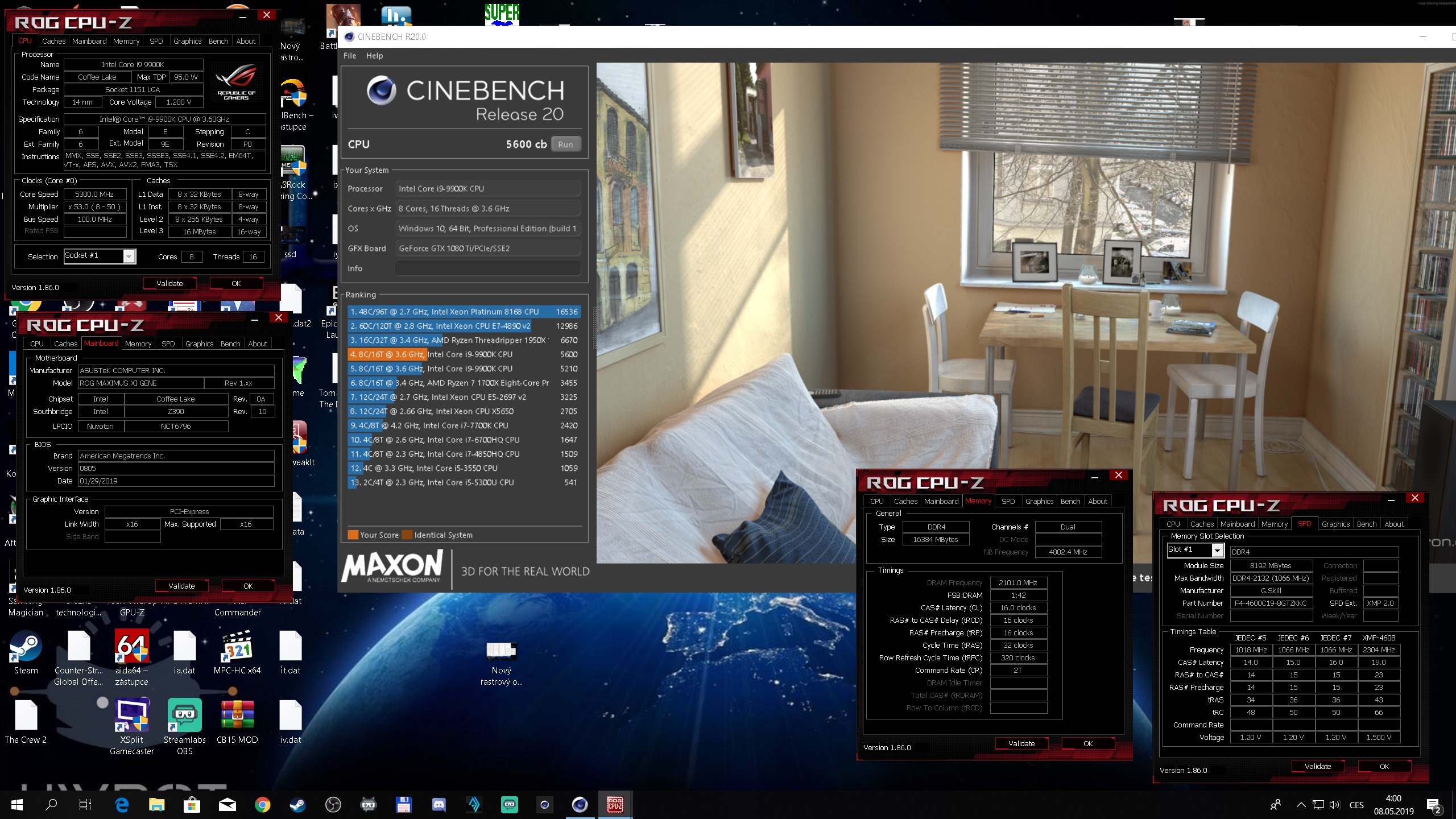Click Validate in the SPD CPU-Z window
This screenshot has height=819, width=1456.
(1318, 766)
